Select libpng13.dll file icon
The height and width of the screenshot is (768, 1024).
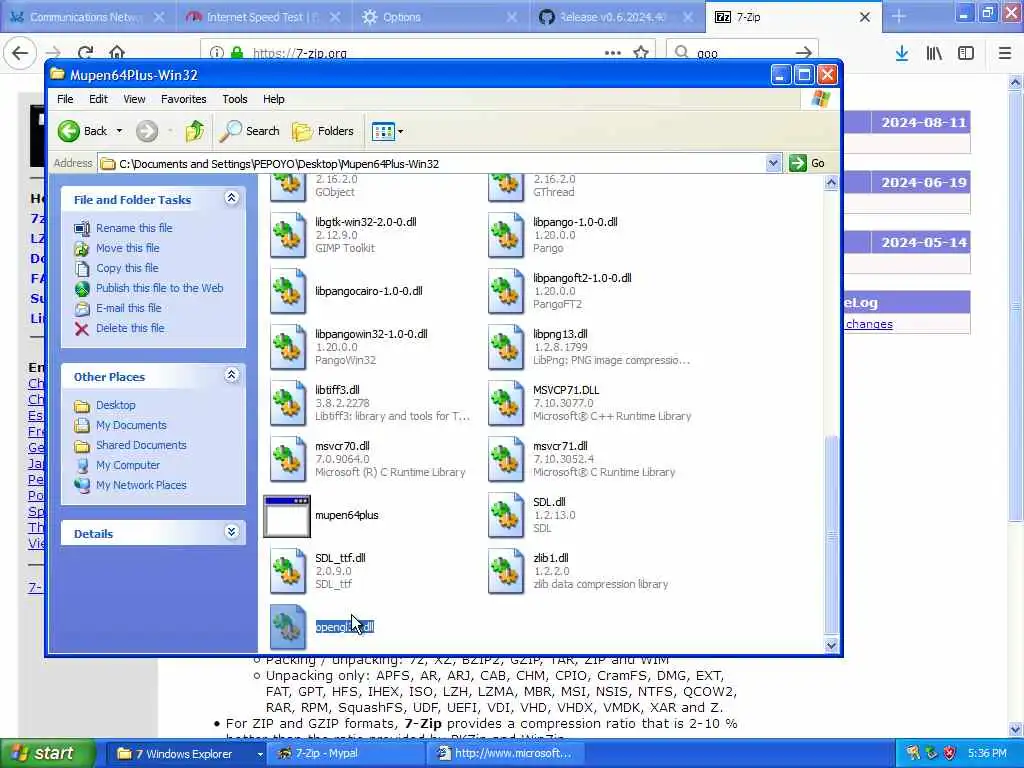click(505, 347)
